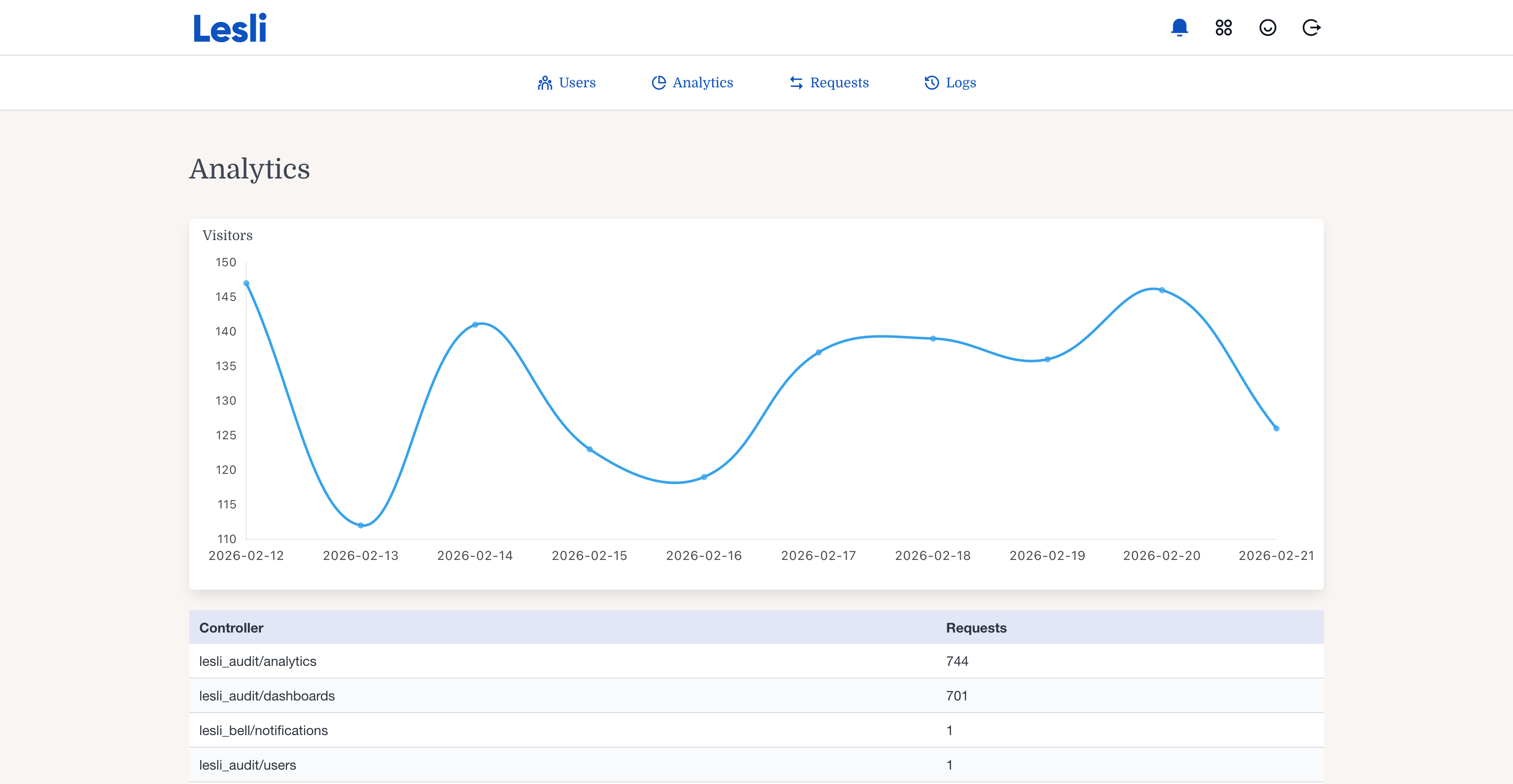The width and height of the screenshot is (1513, 784).
Task: Click the Lesli logo
Action: point(230,28)
